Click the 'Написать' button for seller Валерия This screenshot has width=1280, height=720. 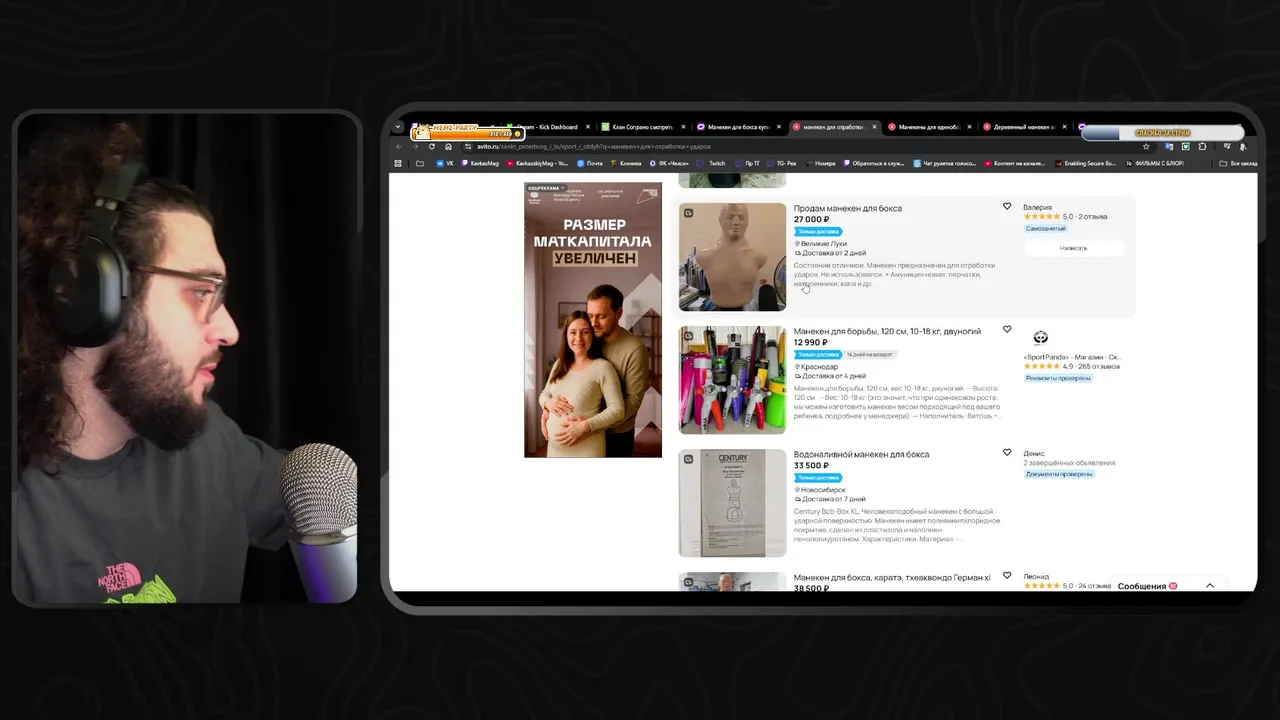[1073, 247]
